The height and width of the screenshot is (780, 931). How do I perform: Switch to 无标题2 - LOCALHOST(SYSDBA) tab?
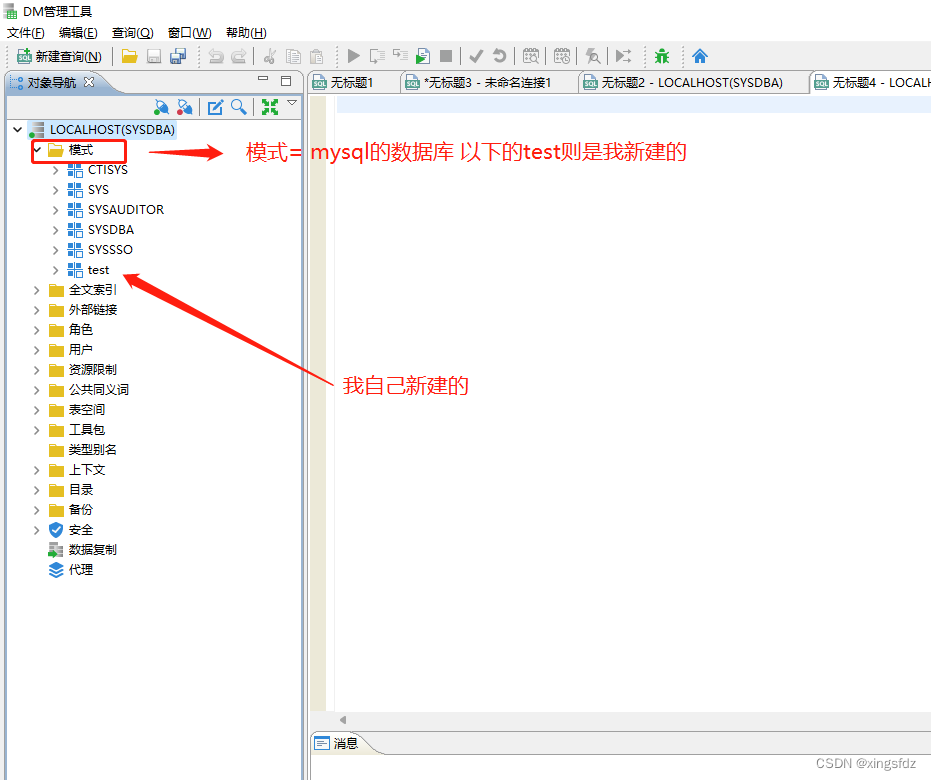click(x=692, y=83)
